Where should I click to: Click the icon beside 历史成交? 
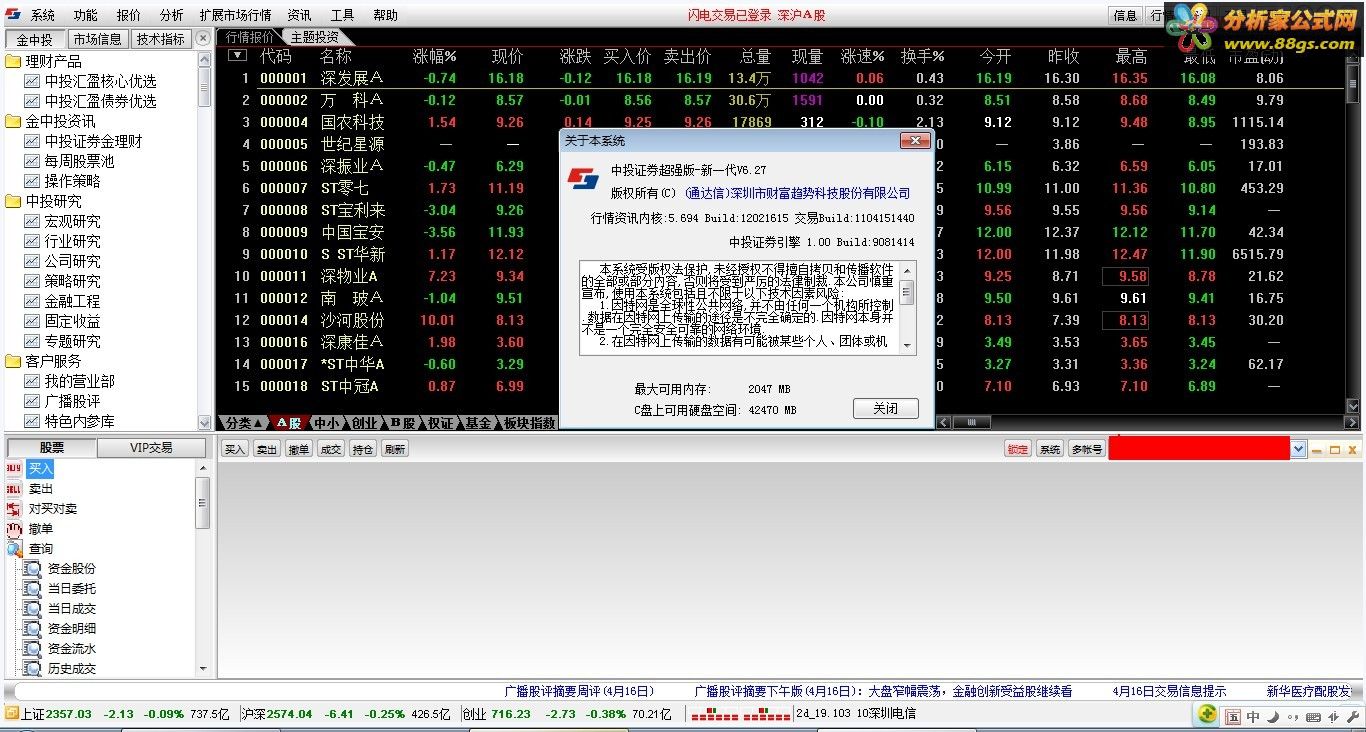[33, 668]
